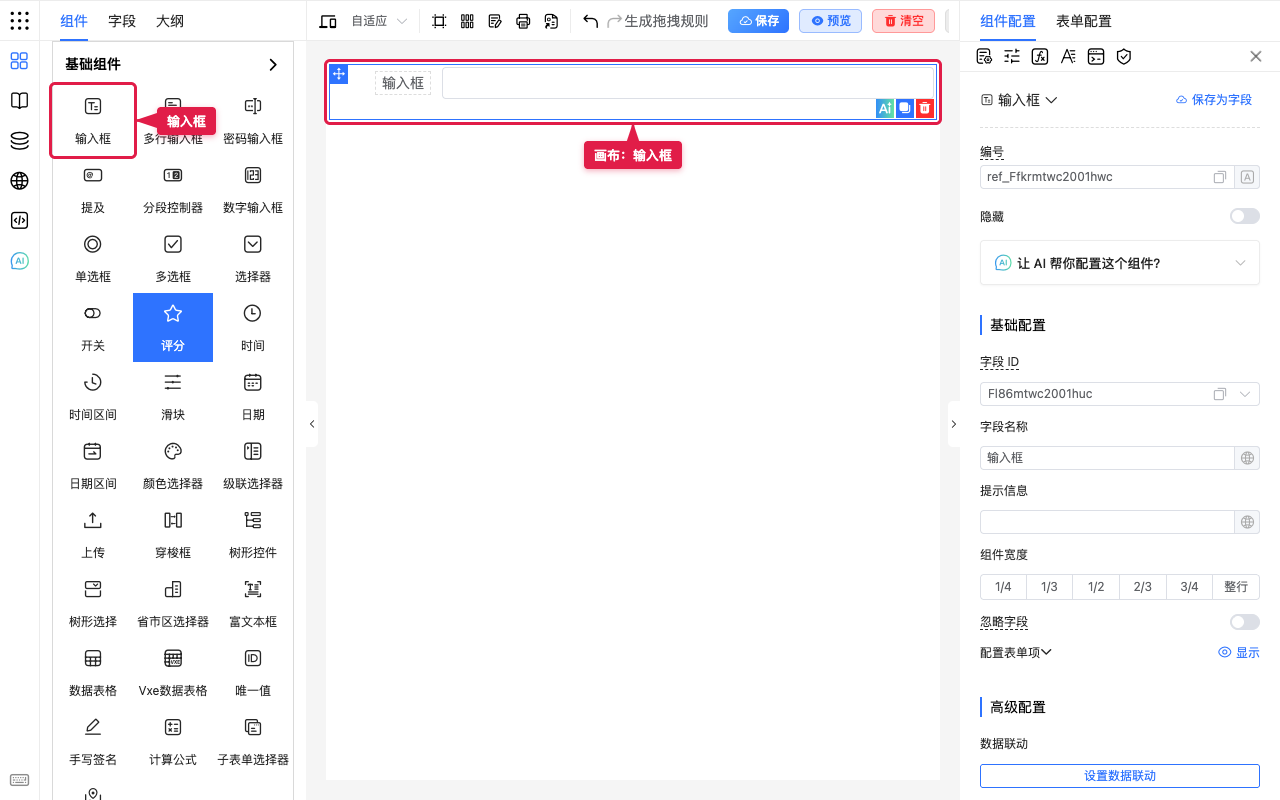1280x800 pixels.
Task: Click the 设置数据联动 button
Action: [x=1120, y=776]
